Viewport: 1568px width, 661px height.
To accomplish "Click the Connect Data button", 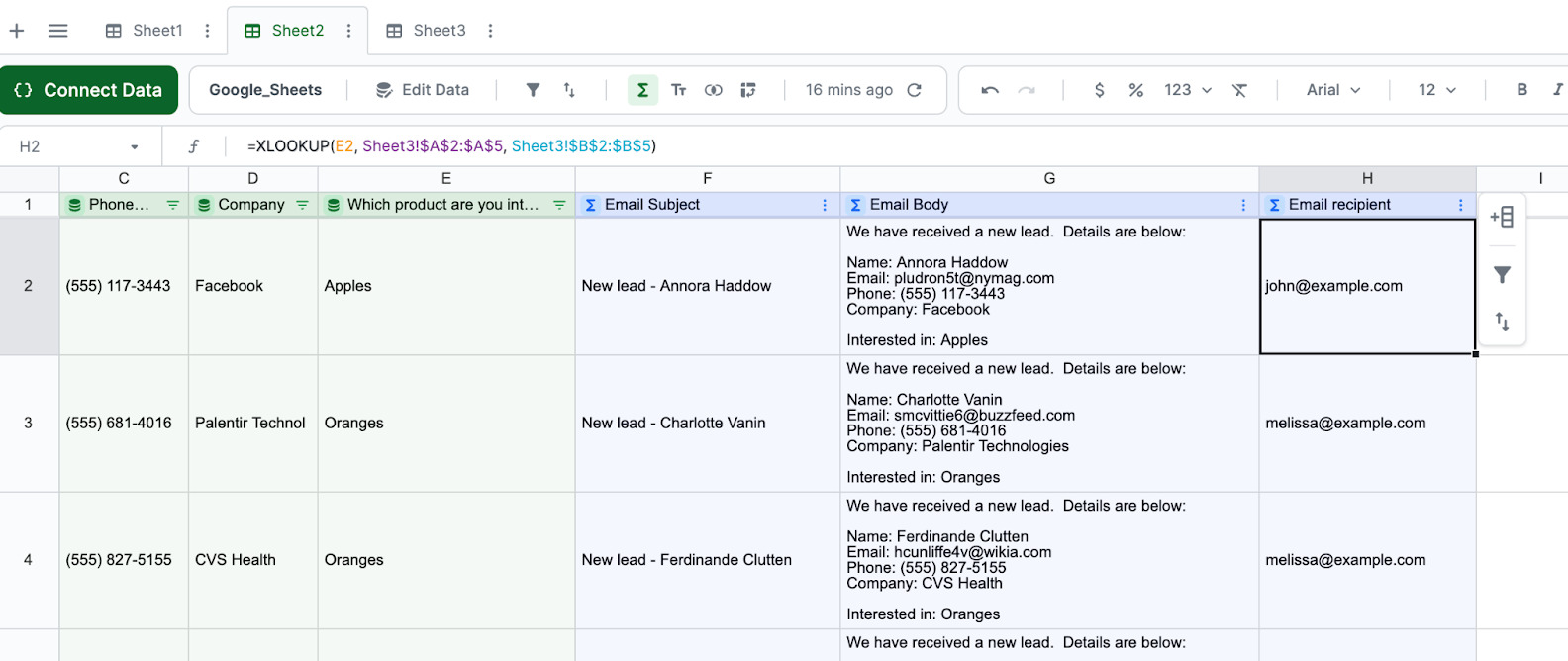I will click(x=89, y=90).
